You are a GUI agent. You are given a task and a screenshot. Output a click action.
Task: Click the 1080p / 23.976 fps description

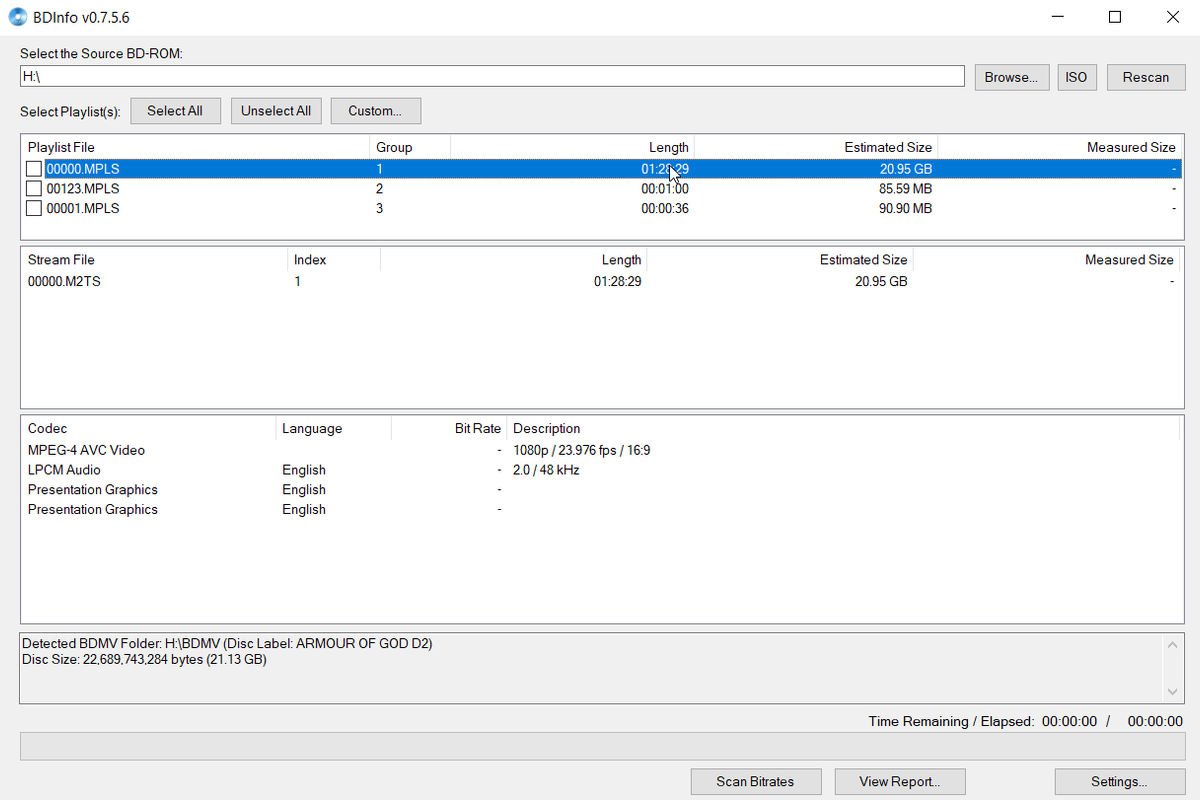pos(581,450)
